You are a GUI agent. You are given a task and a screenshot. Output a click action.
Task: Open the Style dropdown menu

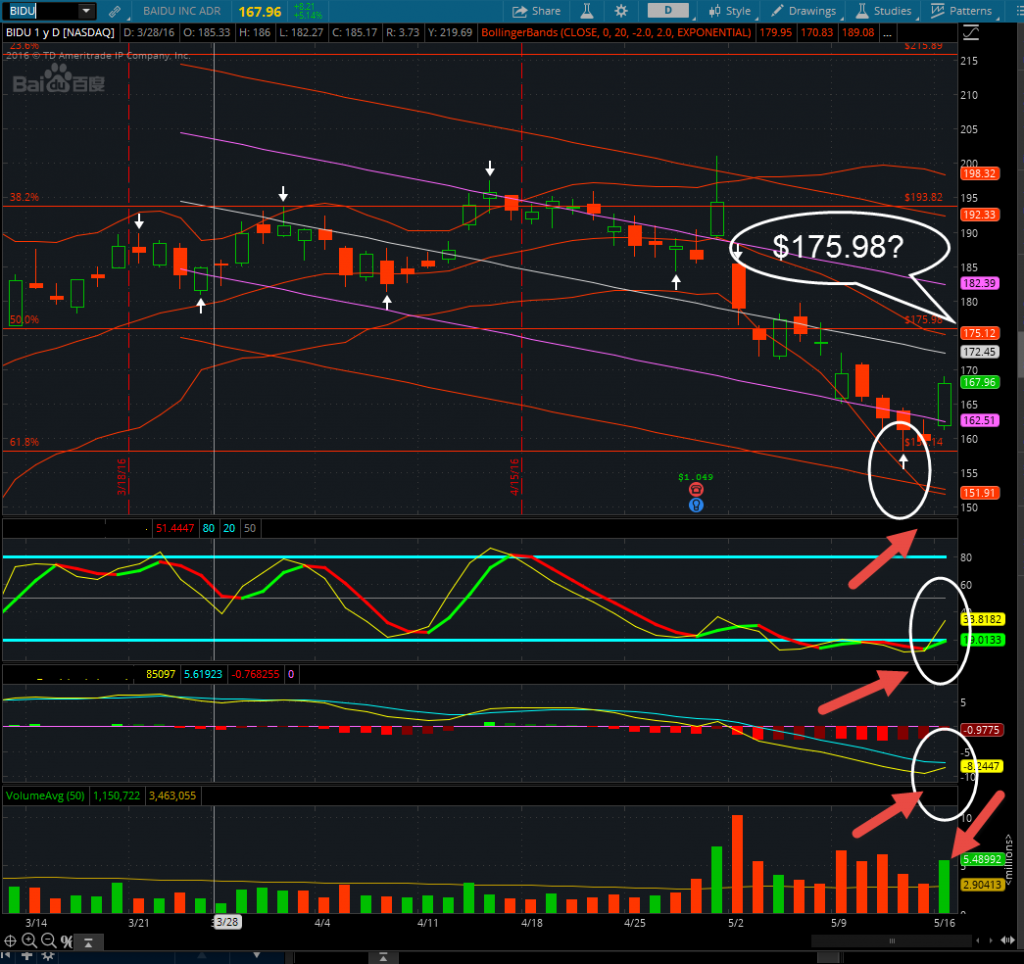click(730, 11)
